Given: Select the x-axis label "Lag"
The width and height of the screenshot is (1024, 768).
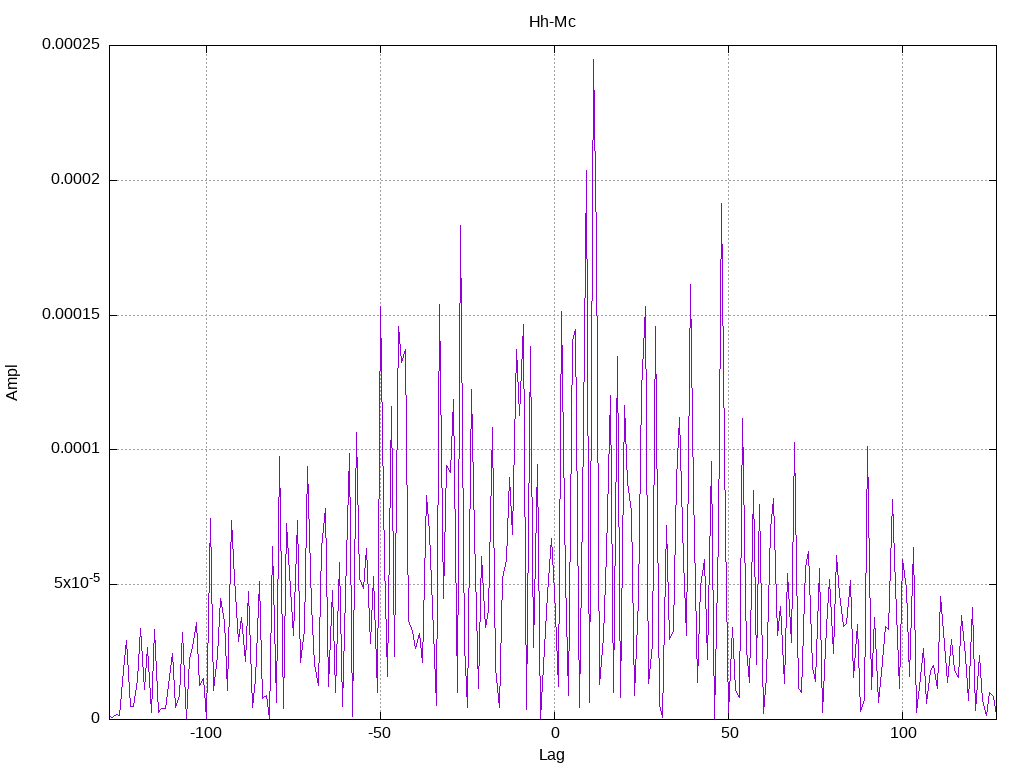Looking at the screenshot, I should pos(552,755).
